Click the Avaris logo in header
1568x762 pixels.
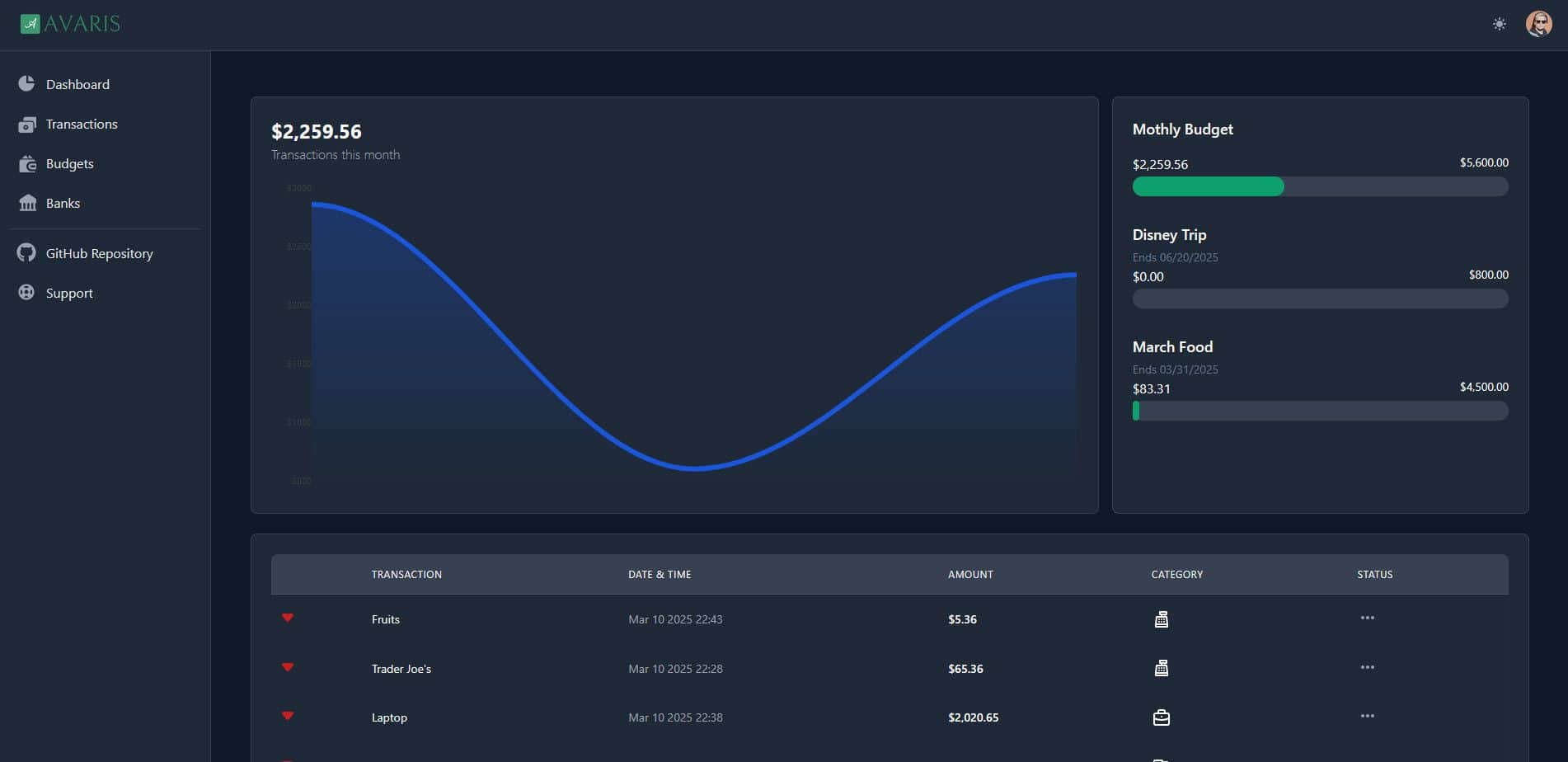[x=70, y=24]
